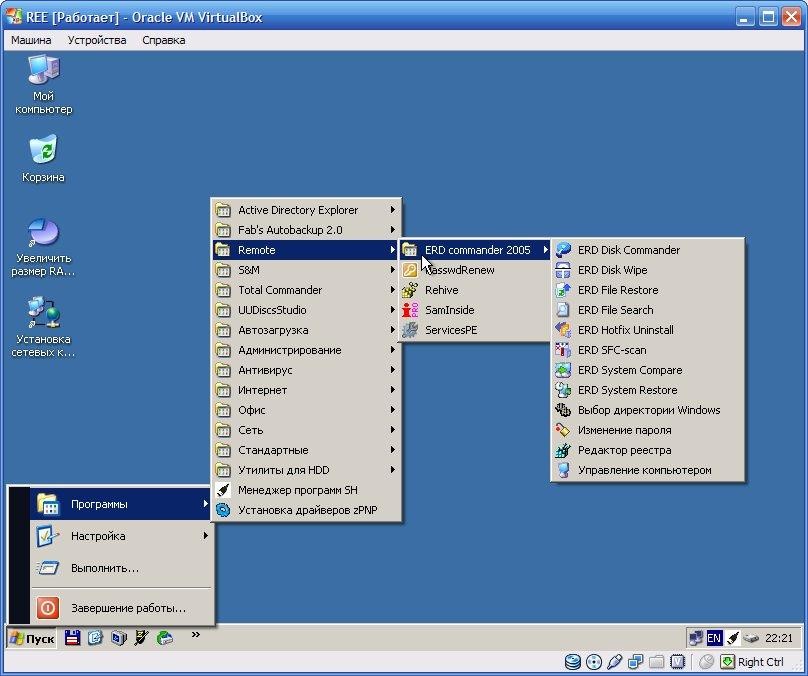The height and width of the screenshot is (676, 808).
Task: Switch input language via EN indicator
Action: click(714, 638)
